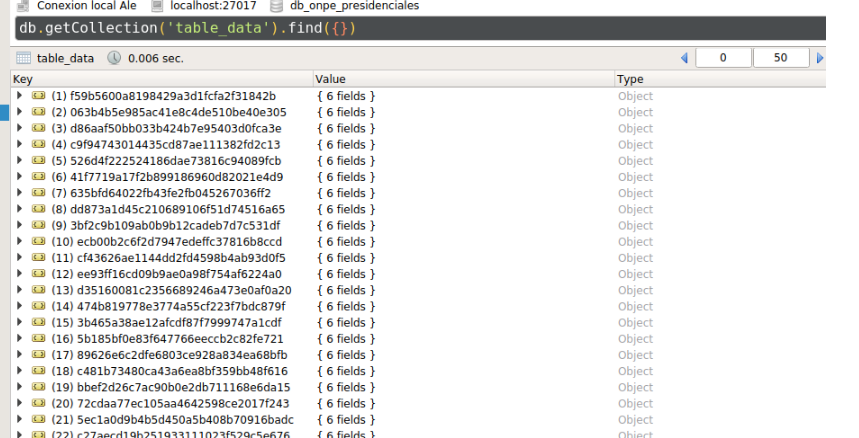Click the Type column header
This screenshot has width=859, height=438.
tap(630, 79)
